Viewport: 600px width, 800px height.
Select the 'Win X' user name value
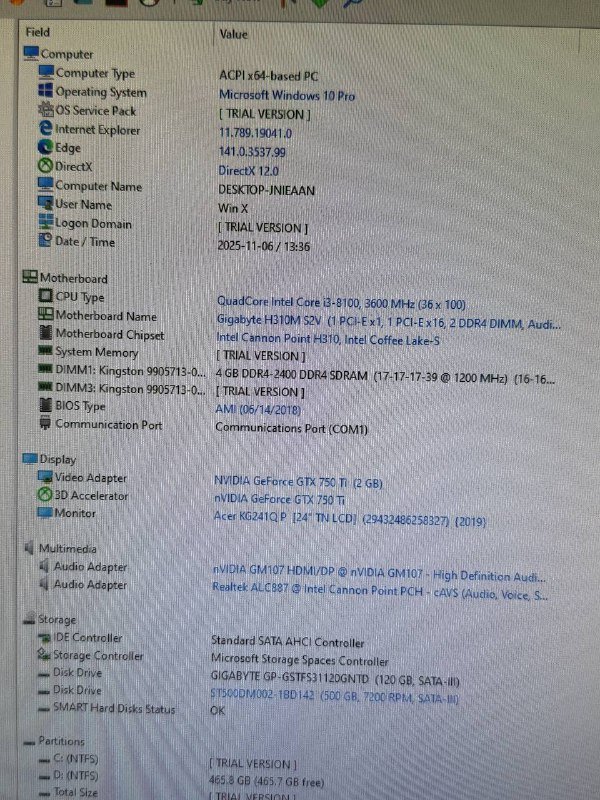[233, 209]
